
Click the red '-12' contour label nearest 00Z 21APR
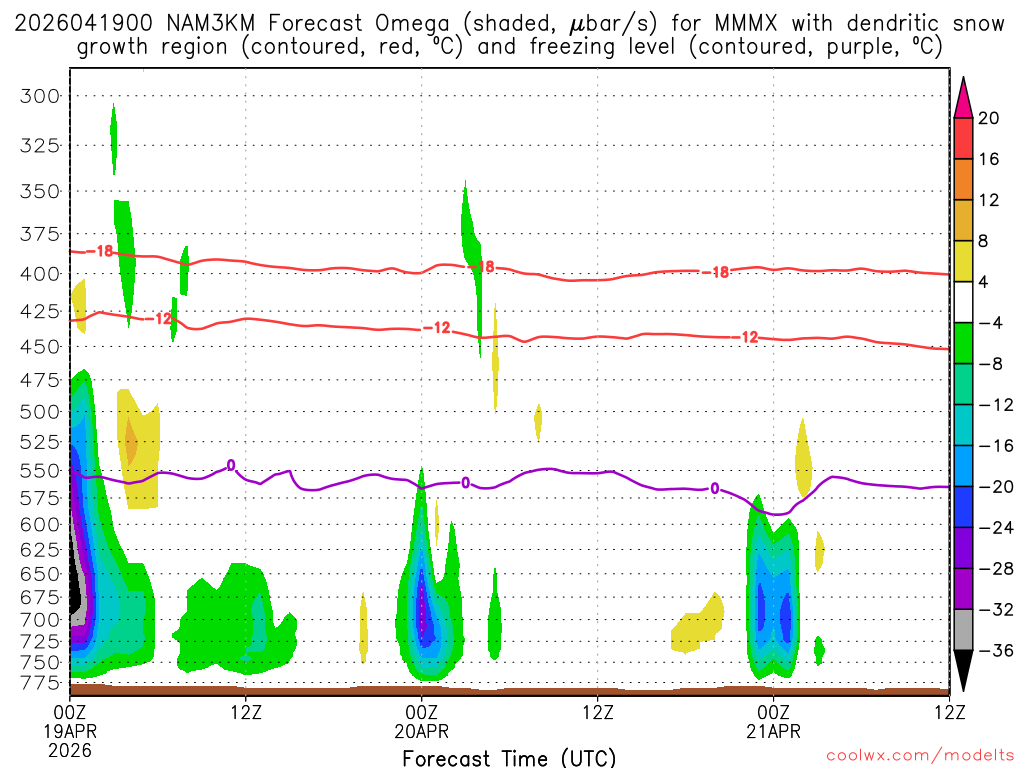click(x=745, y=337)
